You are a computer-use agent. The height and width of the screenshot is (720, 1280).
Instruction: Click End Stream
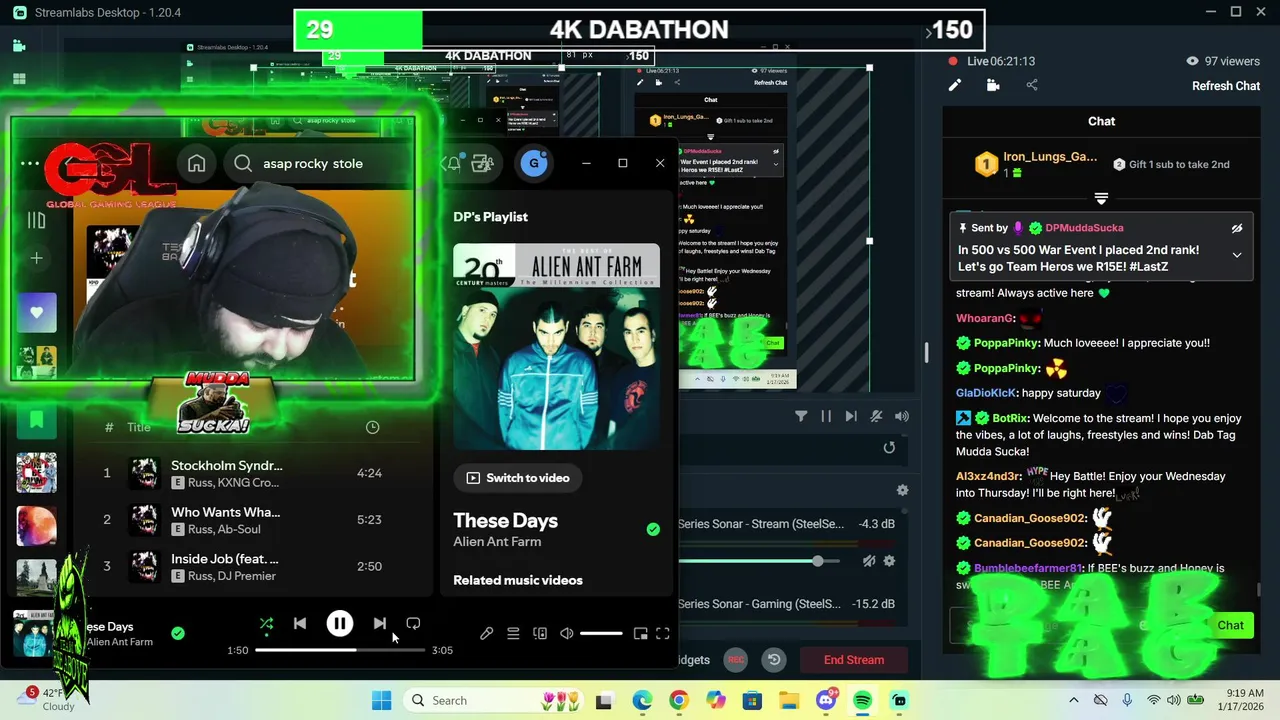tap(854, 660)
